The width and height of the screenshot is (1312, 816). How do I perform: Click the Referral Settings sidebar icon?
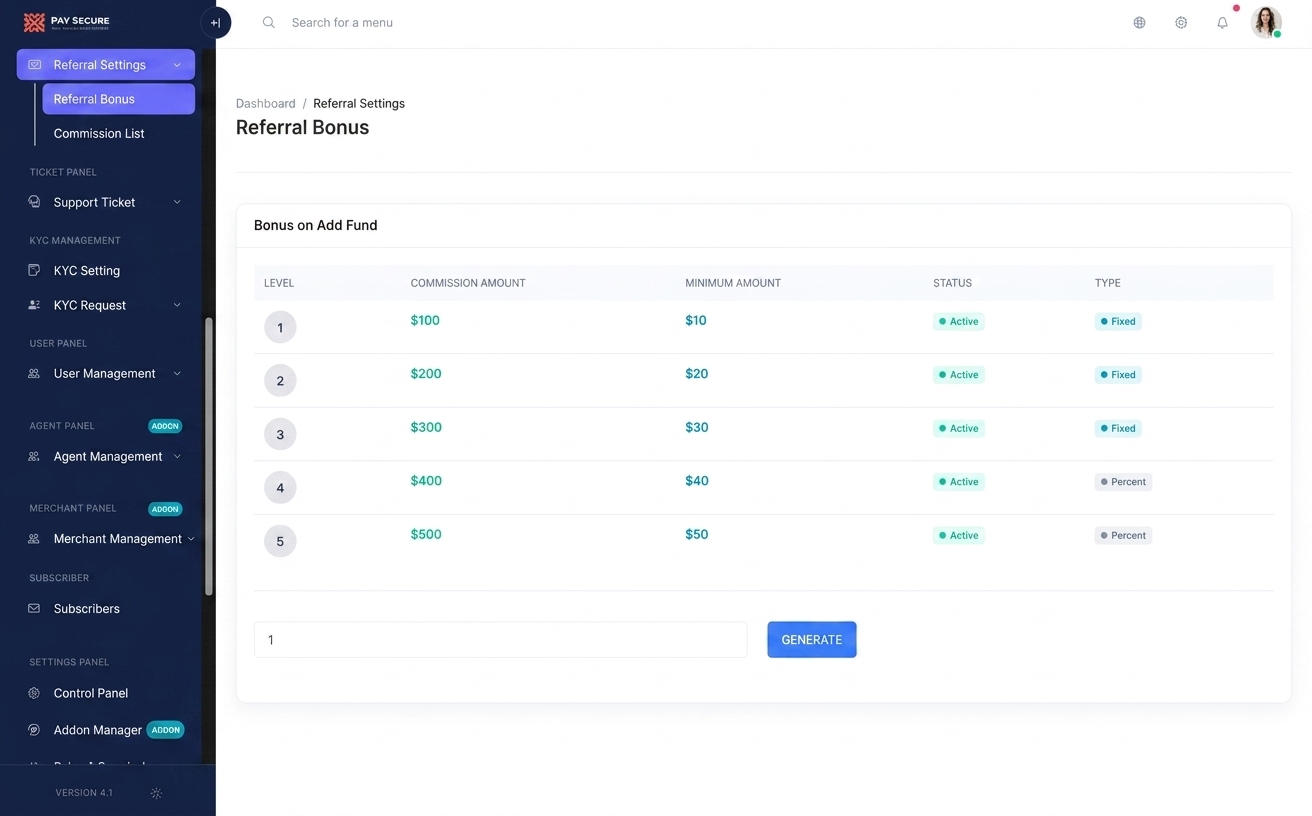pyautogui.click(x=35, y=65)
